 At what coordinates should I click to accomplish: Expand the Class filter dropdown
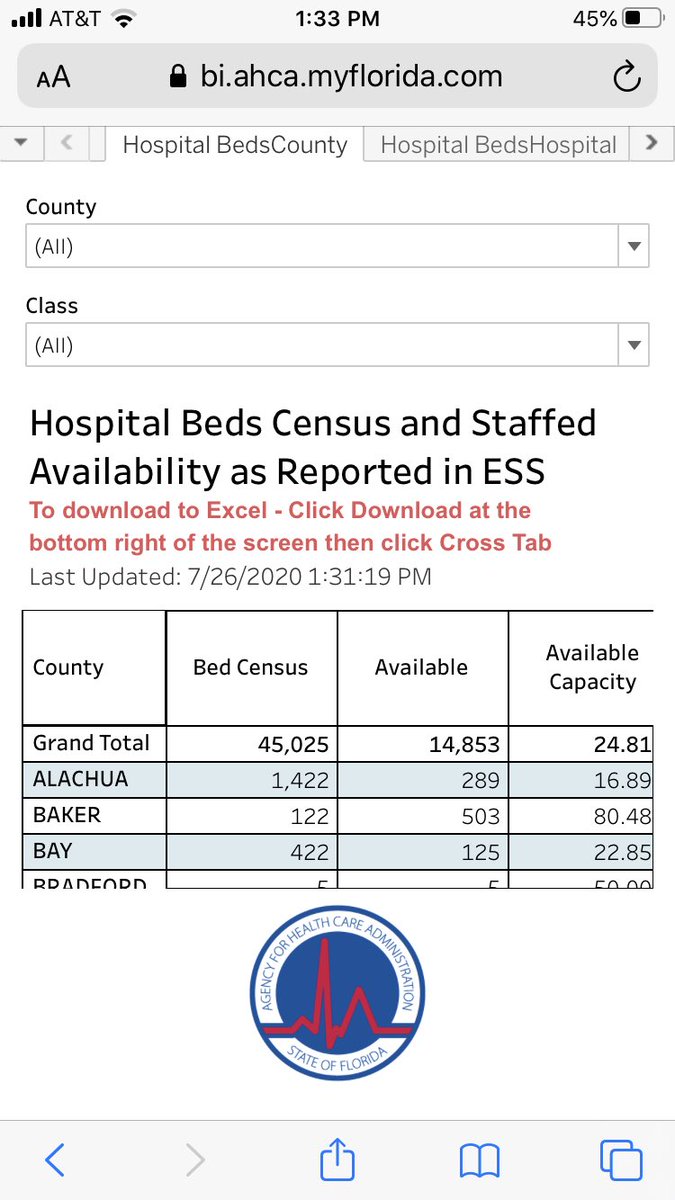(x=633, y=345)
